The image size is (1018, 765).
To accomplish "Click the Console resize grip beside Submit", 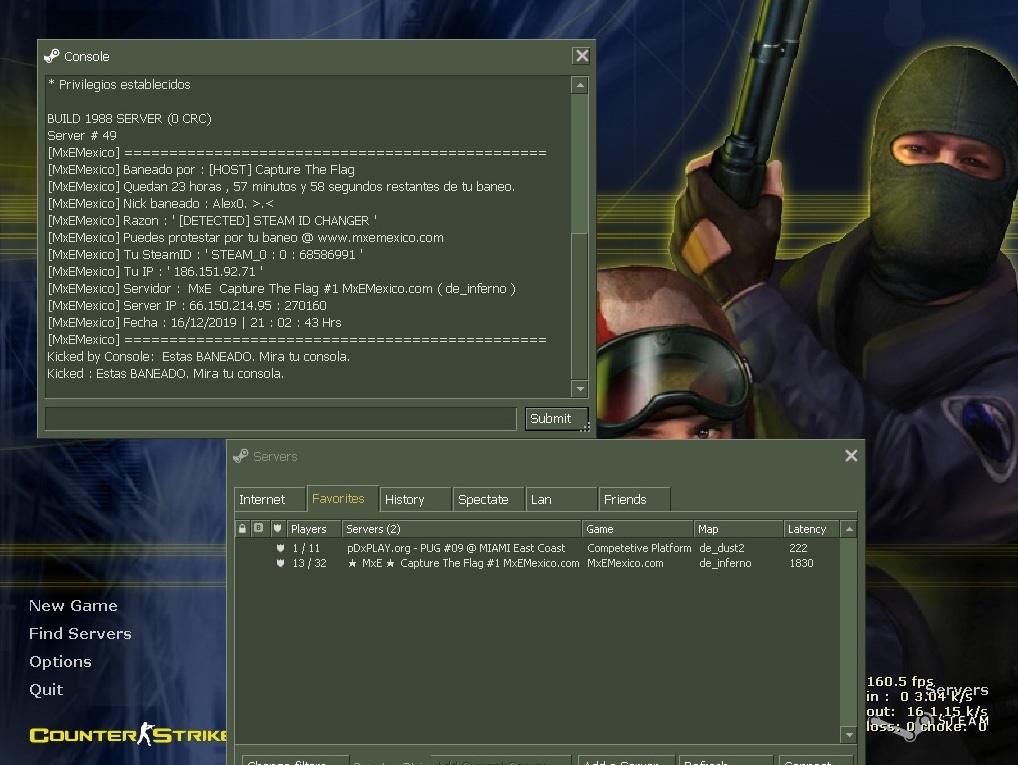I will click(x=585, y=427).
